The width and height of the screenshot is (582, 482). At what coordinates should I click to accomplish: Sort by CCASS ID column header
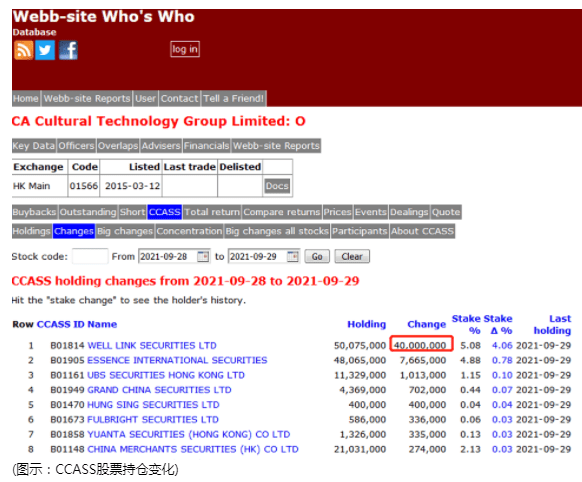61,324
